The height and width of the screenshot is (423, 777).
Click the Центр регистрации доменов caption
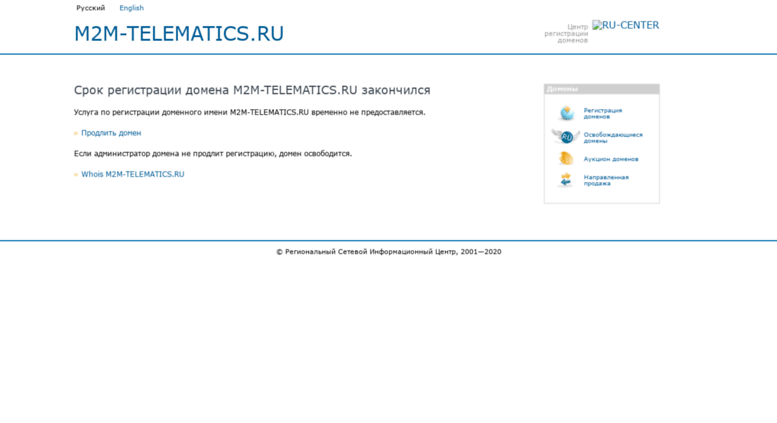coord(566,33)
